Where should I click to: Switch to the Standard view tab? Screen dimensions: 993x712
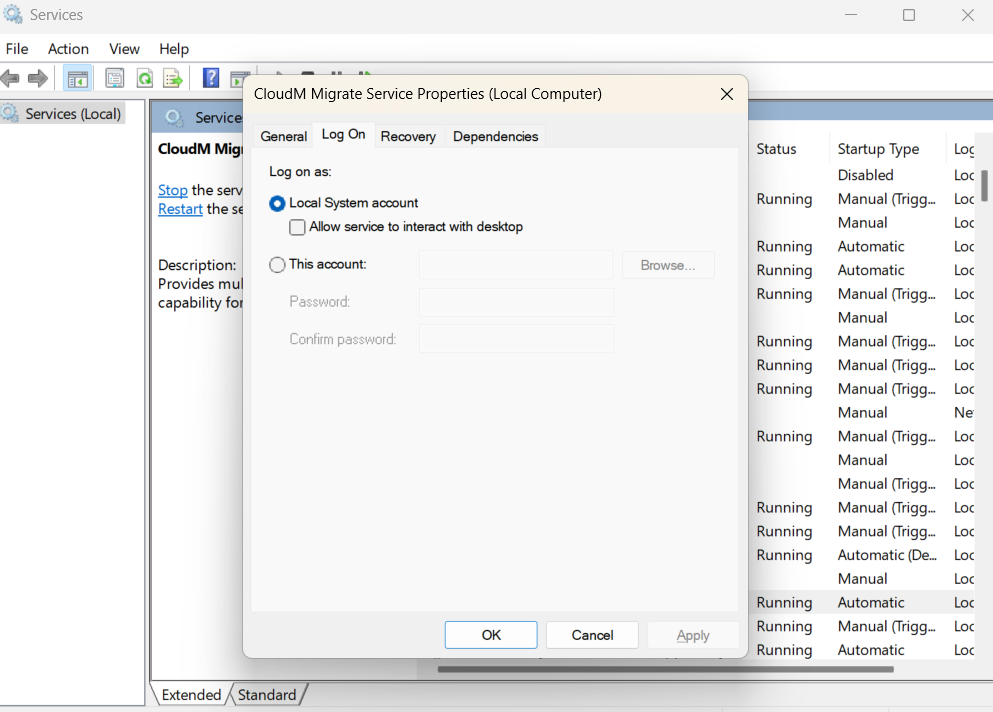(267, 695)
